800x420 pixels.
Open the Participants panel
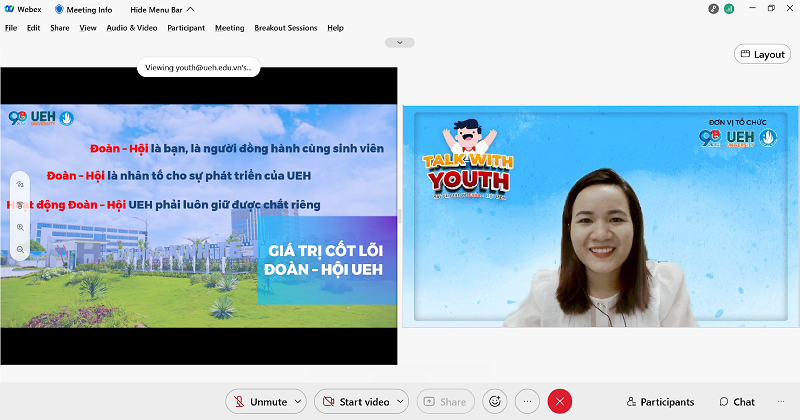(660, 402)
